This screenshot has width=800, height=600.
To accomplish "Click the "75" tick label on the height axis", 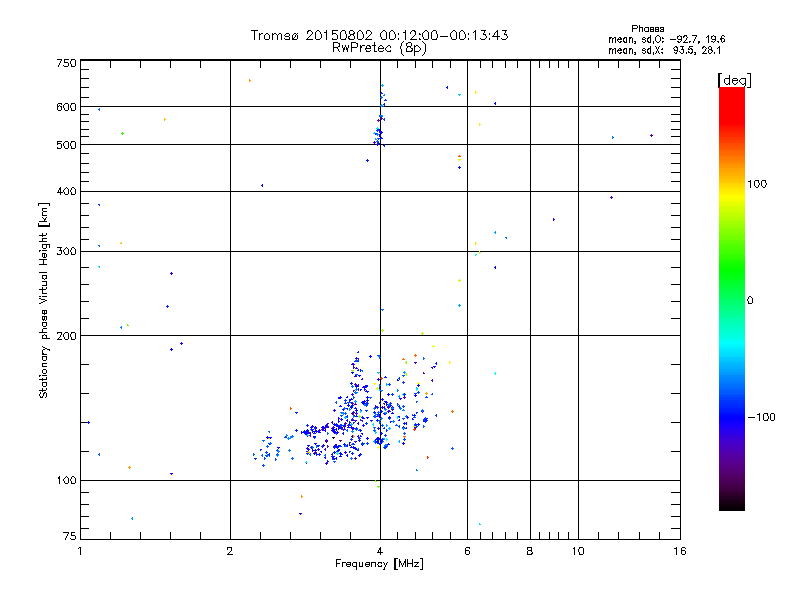I will point(70,536).
